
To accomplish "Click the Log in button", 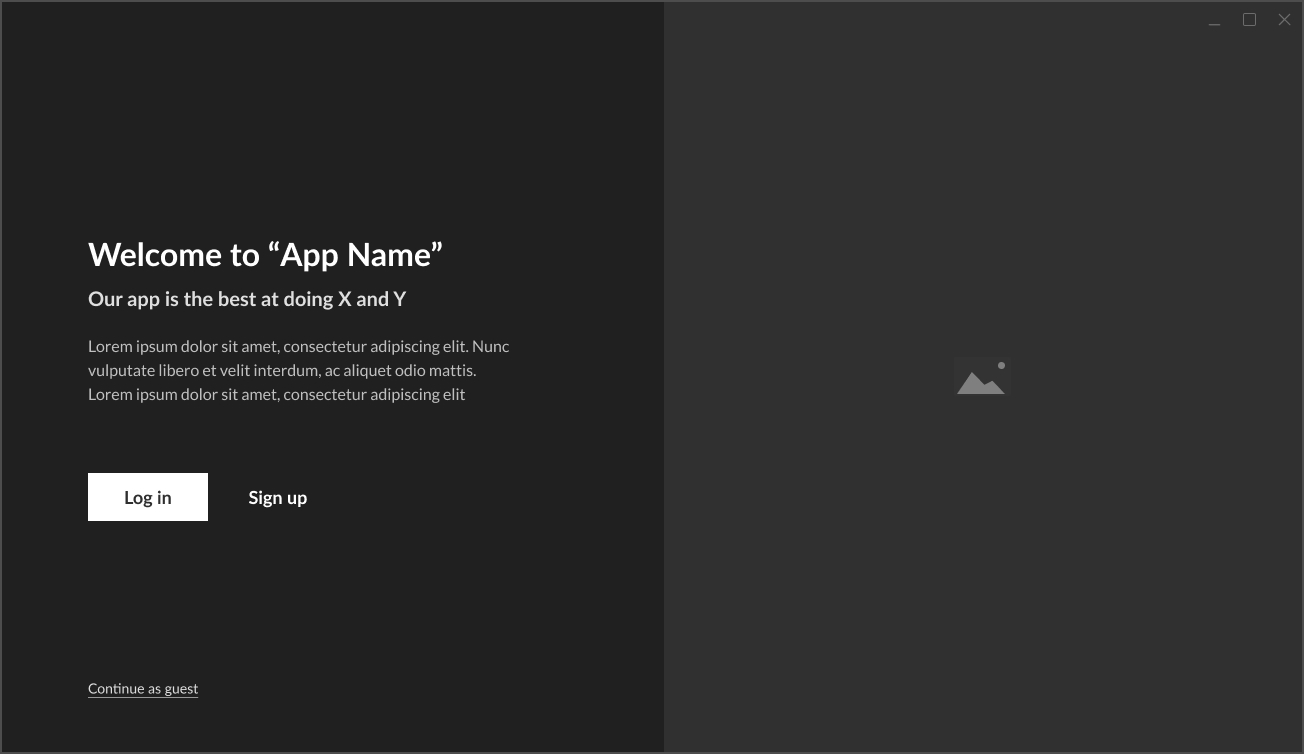I will click(x=148, y=497).
